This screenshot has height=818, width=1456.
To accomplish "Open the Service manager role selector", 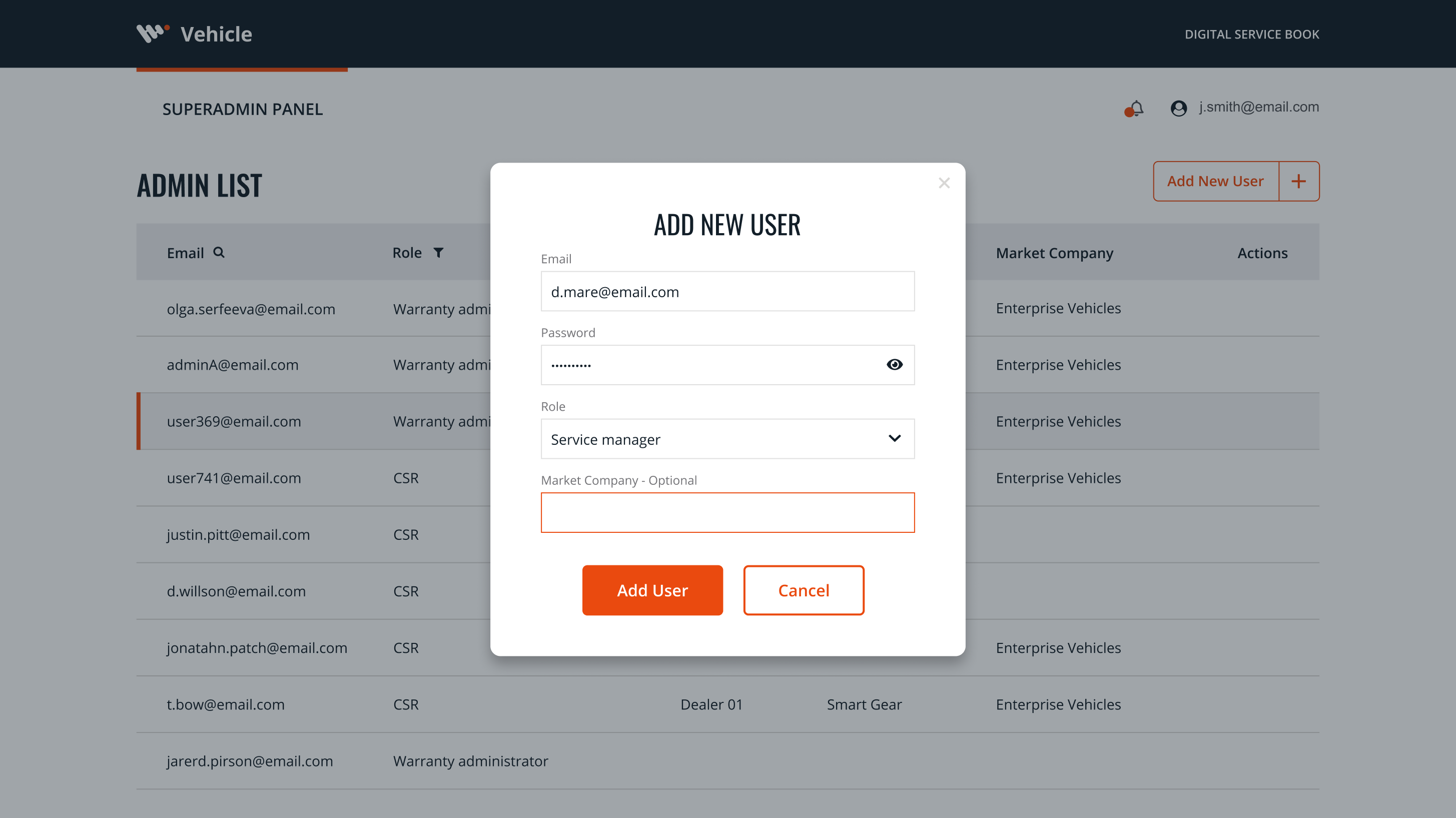I will click(706, 439).
